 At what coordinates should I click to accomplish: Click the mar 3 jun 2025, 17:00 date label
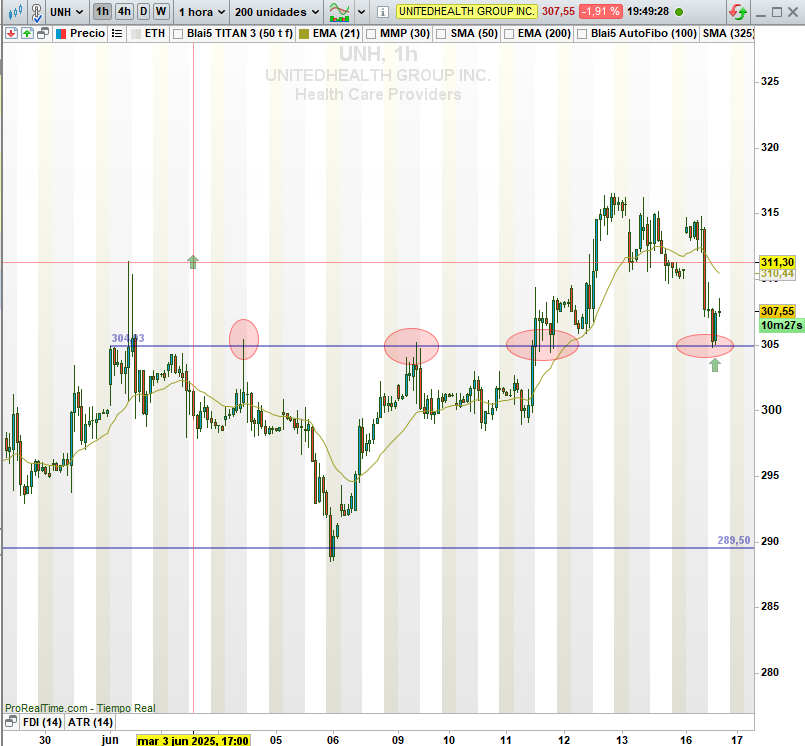tap(193, 740)
